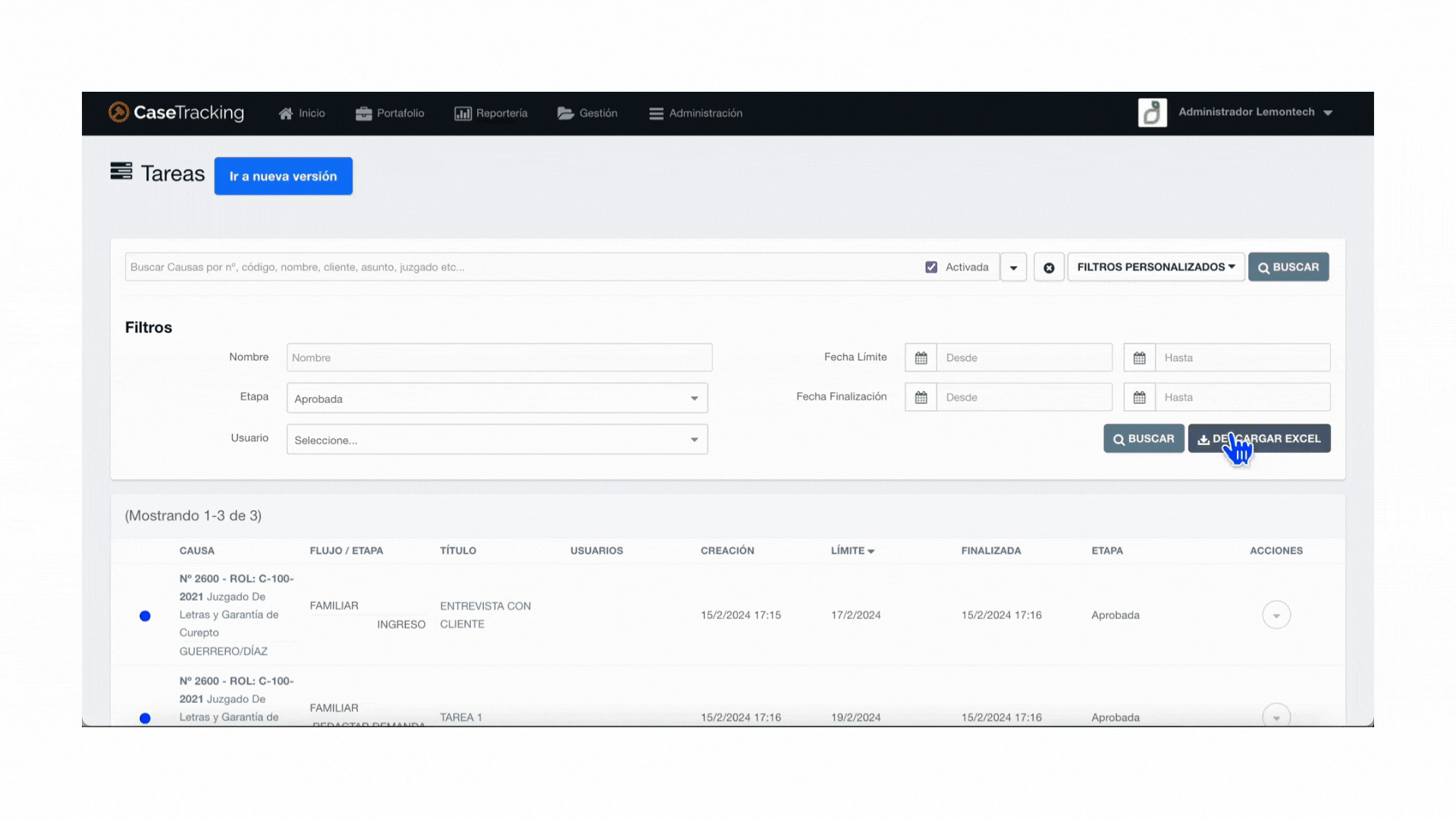1456x819 pixels.
Task: Click the CaseTracking logo
Action: pyautogui.click(x=176, y=112)
